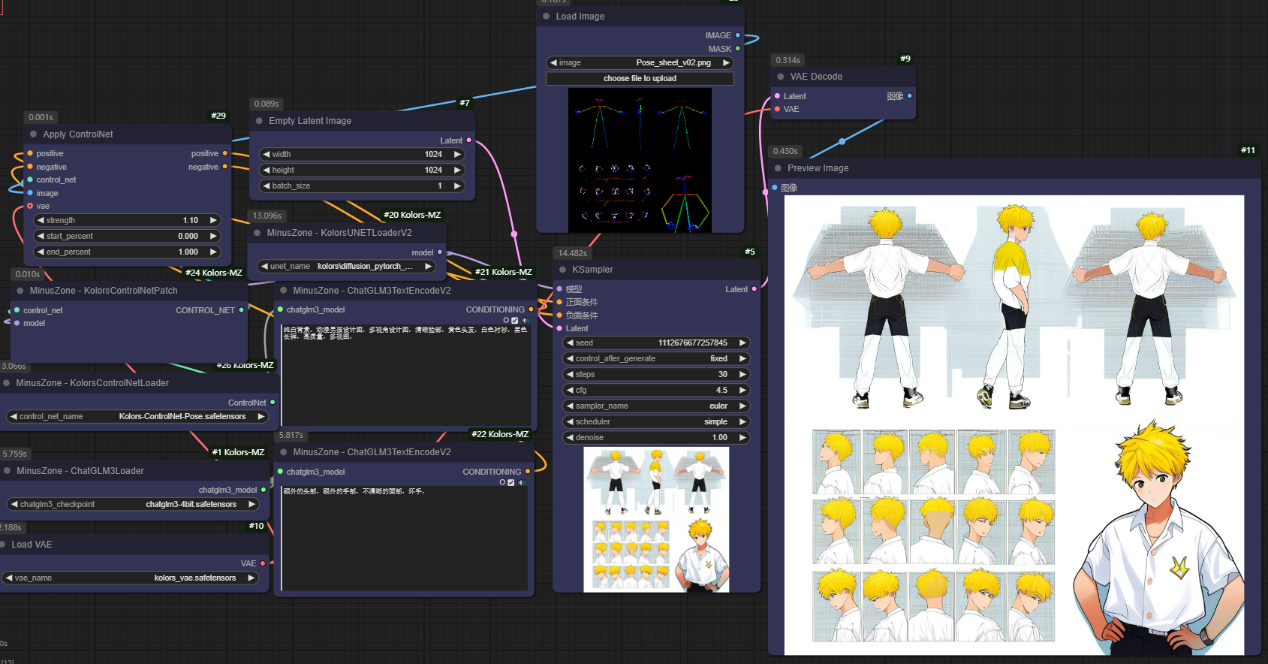Click the IMAGE output port on Load Image
Screen dimensions: 1268x664
(x=738, y=35)
